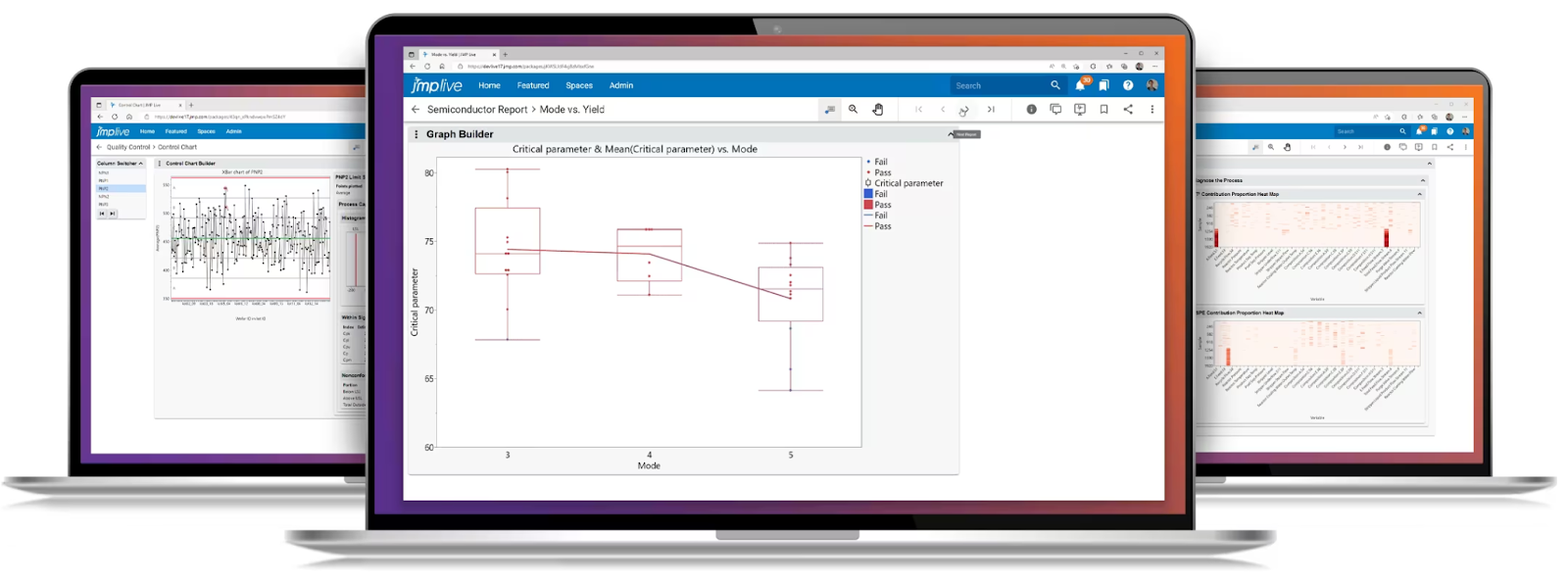Jump to last report in center toolbar

click(991, 110)
